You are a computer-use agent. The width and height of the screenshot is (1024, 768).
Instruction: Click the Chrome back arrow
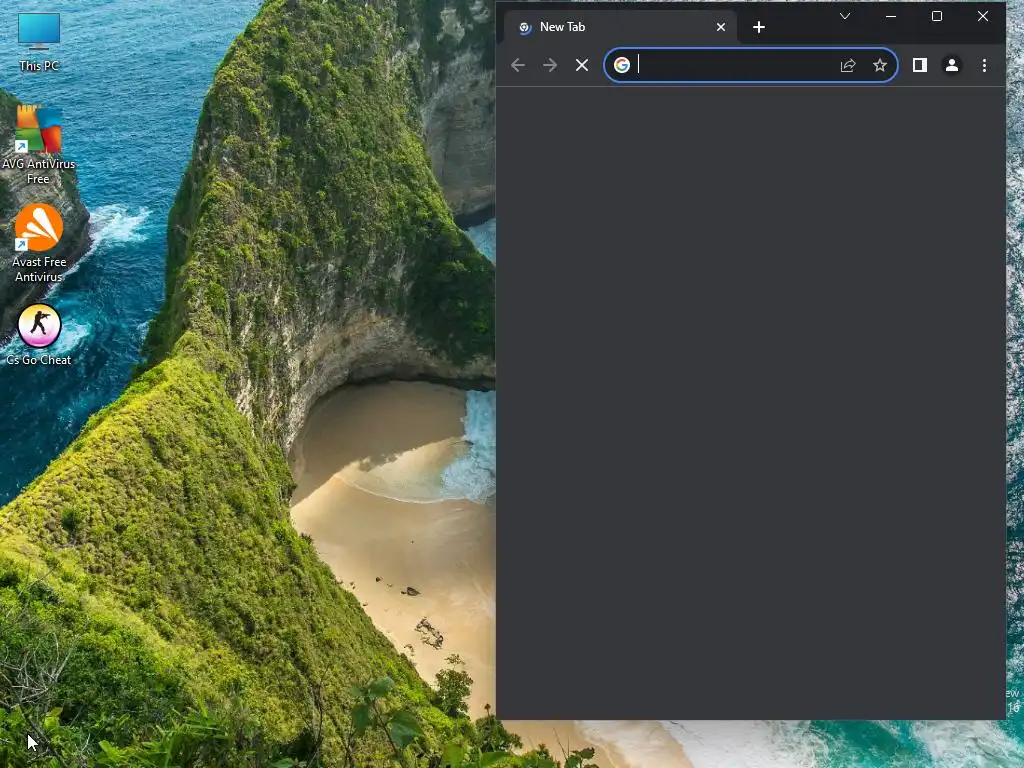pos(518,65)
